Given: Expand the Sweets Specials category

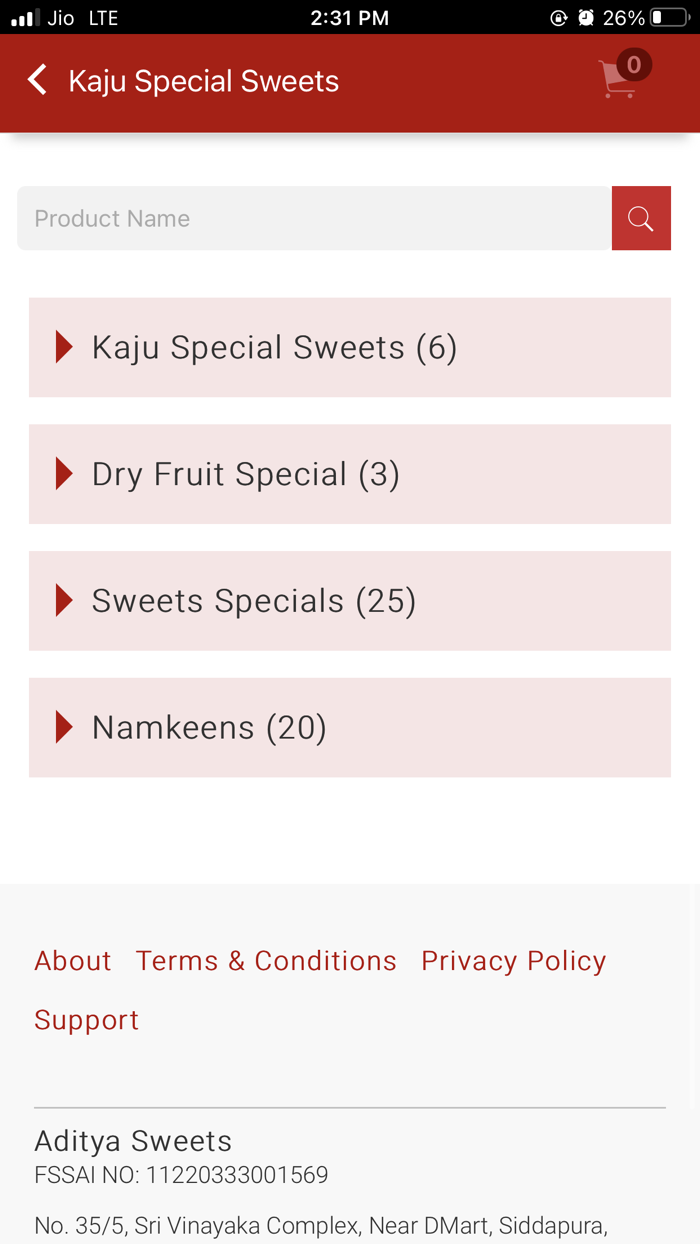Looking at the screenshot, I should [254, 601].
